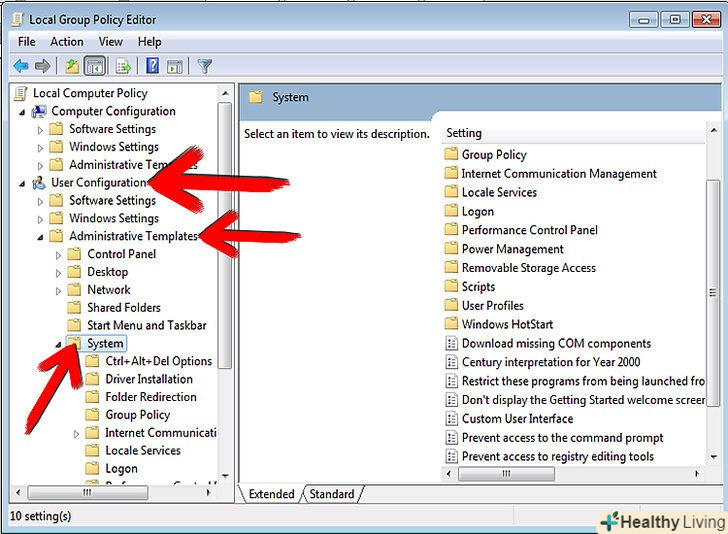Click the Century interpretation for Year 2000 icon
728x534 pixels.
[451, 362]
